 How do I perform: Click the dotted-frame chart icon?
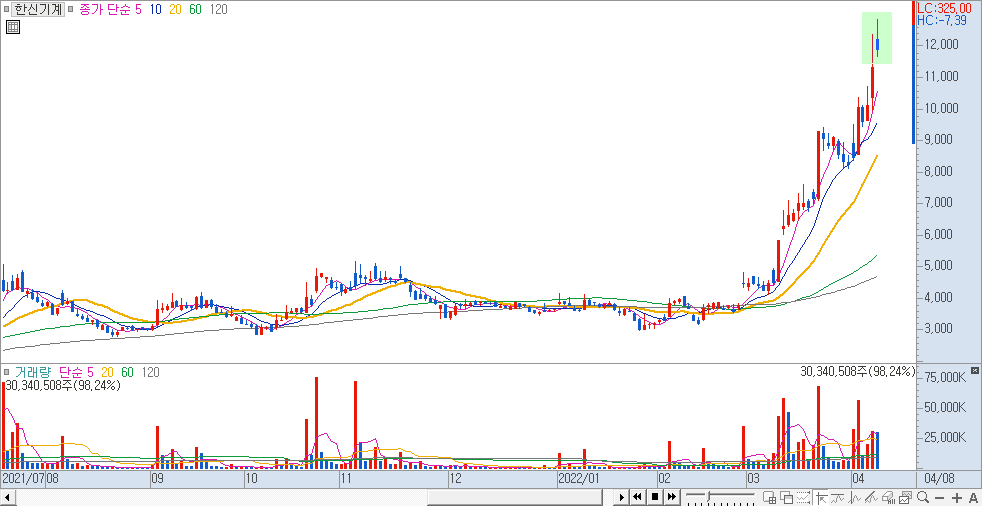[x=803, y=498]
